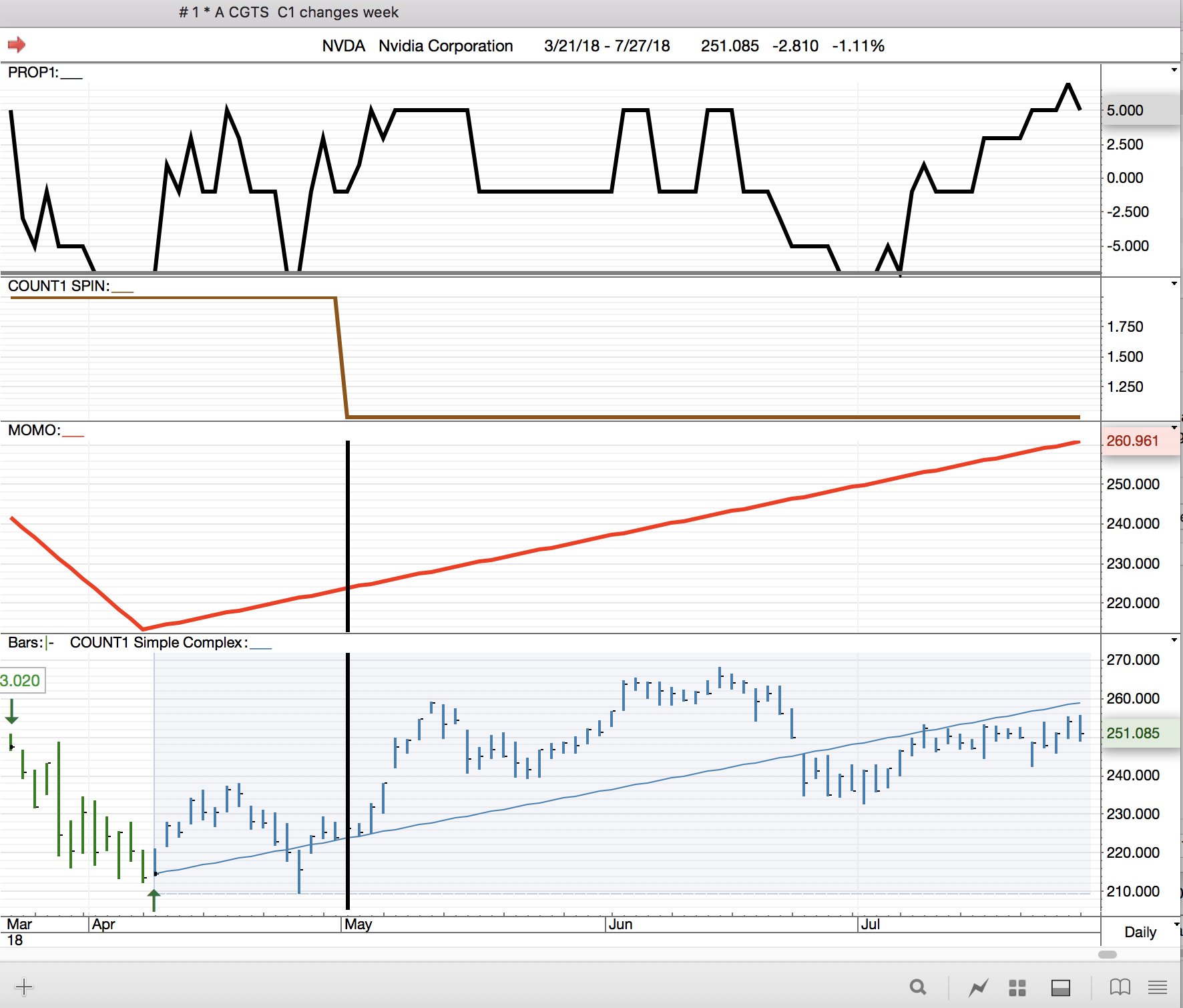Click the COUNT1 SPIN indicator legend label

pos(59,286)
